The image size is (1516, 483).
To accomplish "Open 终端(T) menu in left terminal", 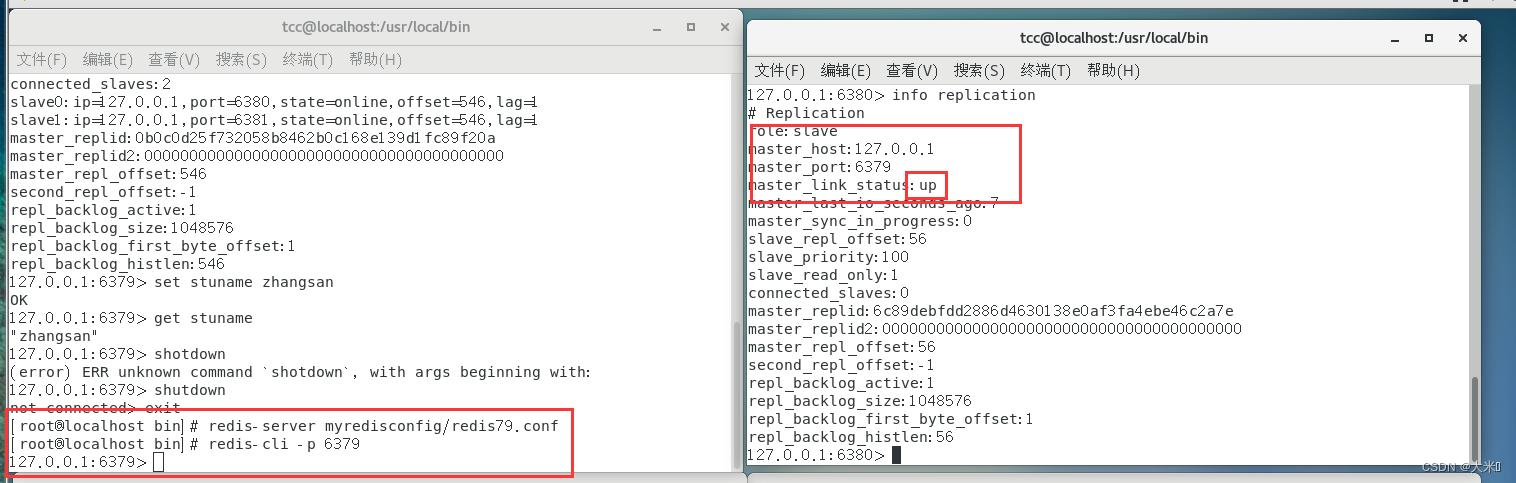I will [308, 60].
